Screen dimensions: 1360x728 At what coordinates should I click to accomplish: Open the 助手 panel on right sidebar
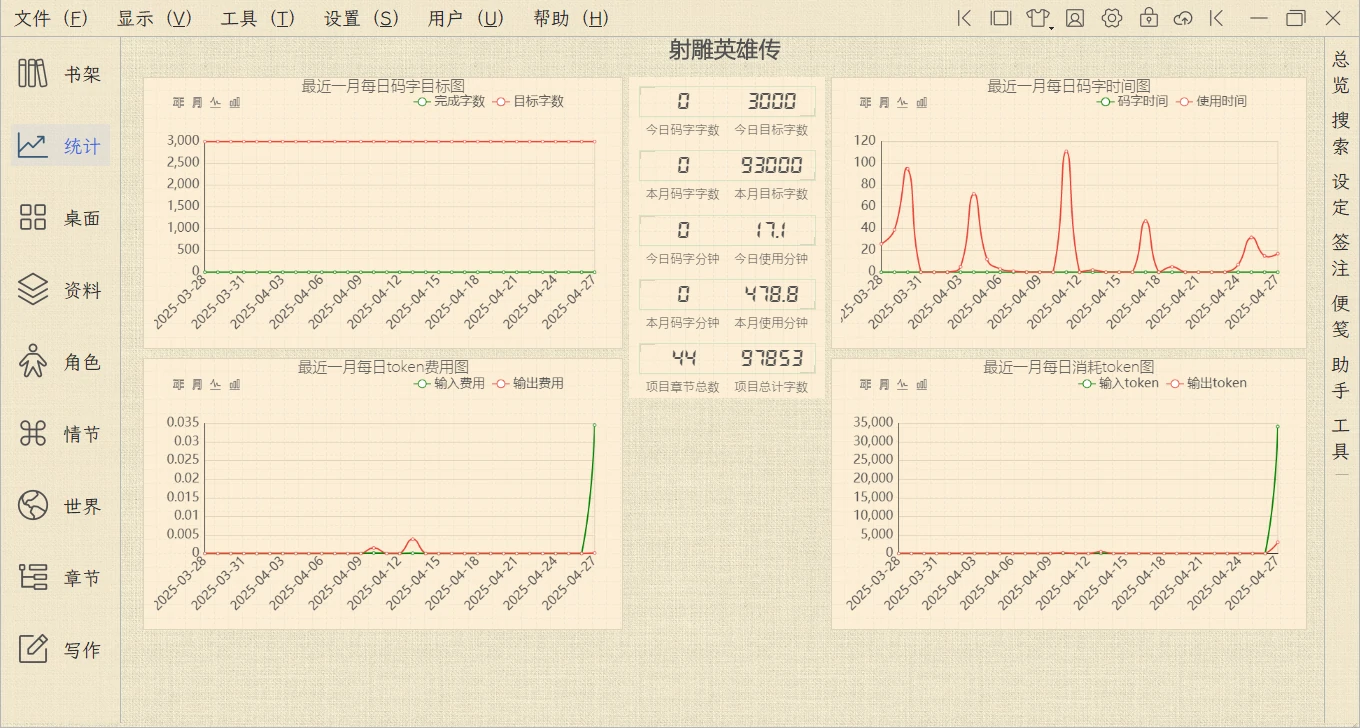click(1341, 377)
